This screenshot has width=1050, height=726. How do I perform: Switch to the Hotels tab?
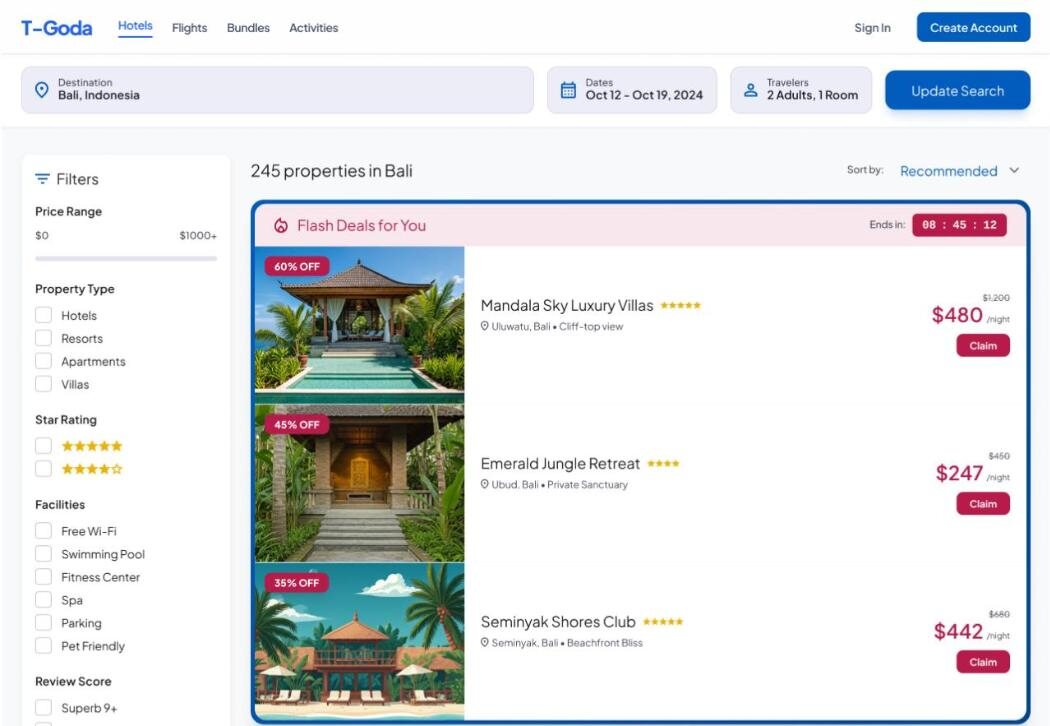coord(135,26)
